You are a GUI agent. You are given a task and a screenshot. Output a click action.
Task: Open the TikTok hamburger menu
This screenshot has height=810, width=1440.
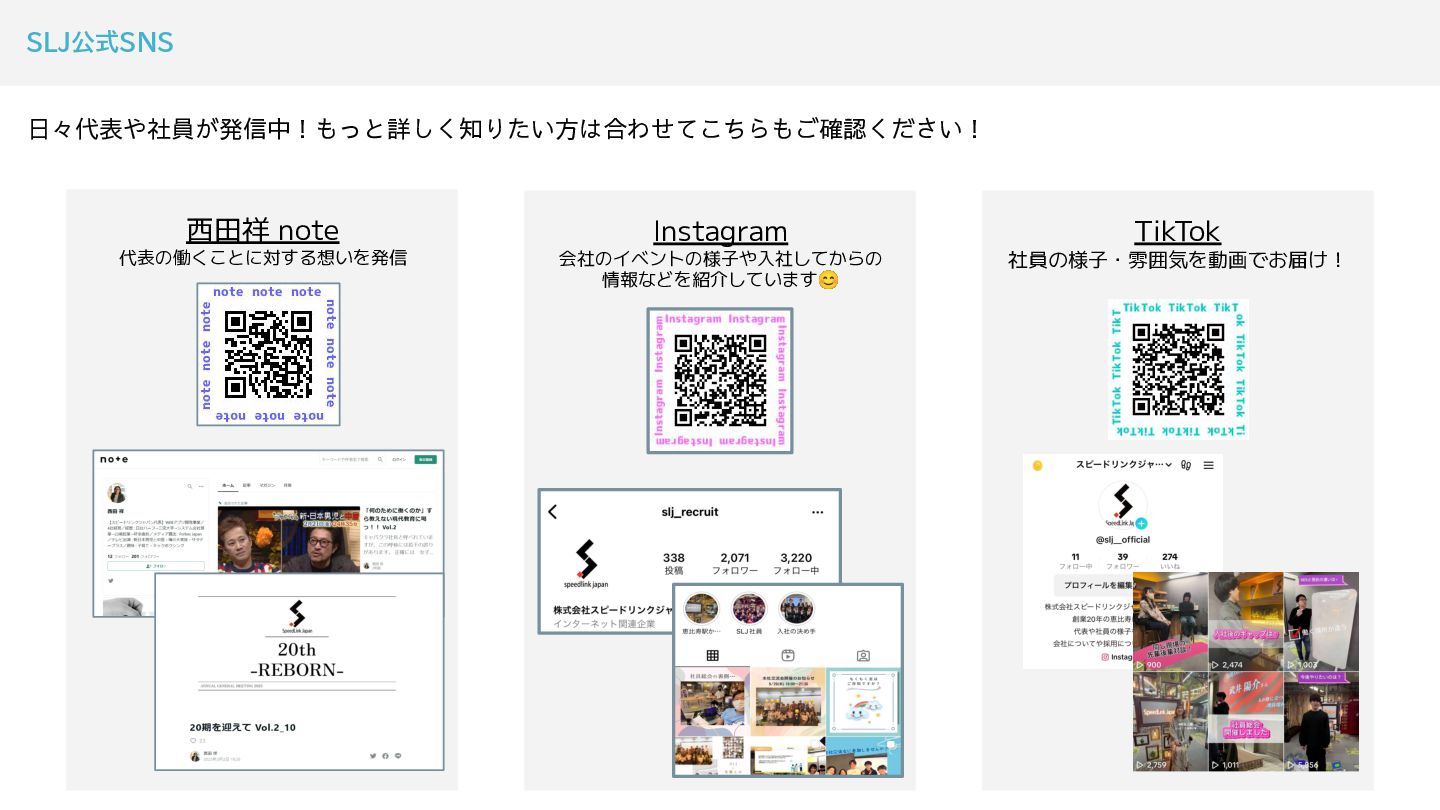[x=1208, y=465]
